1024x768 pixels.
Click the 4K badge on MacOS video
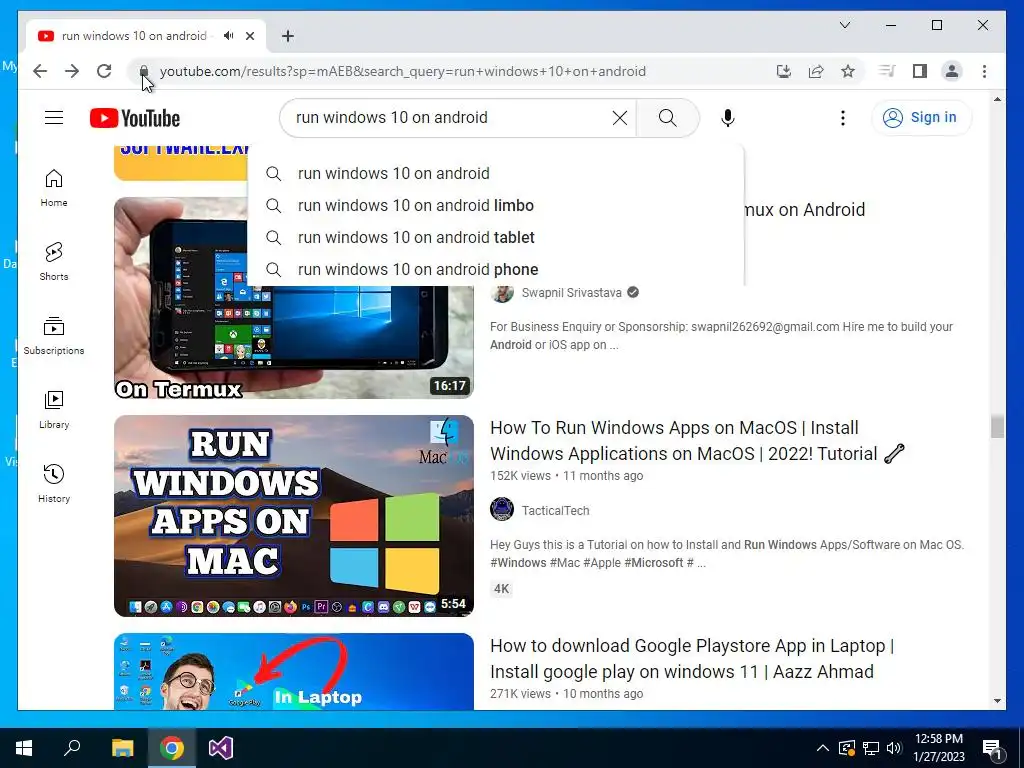[502, 588]
